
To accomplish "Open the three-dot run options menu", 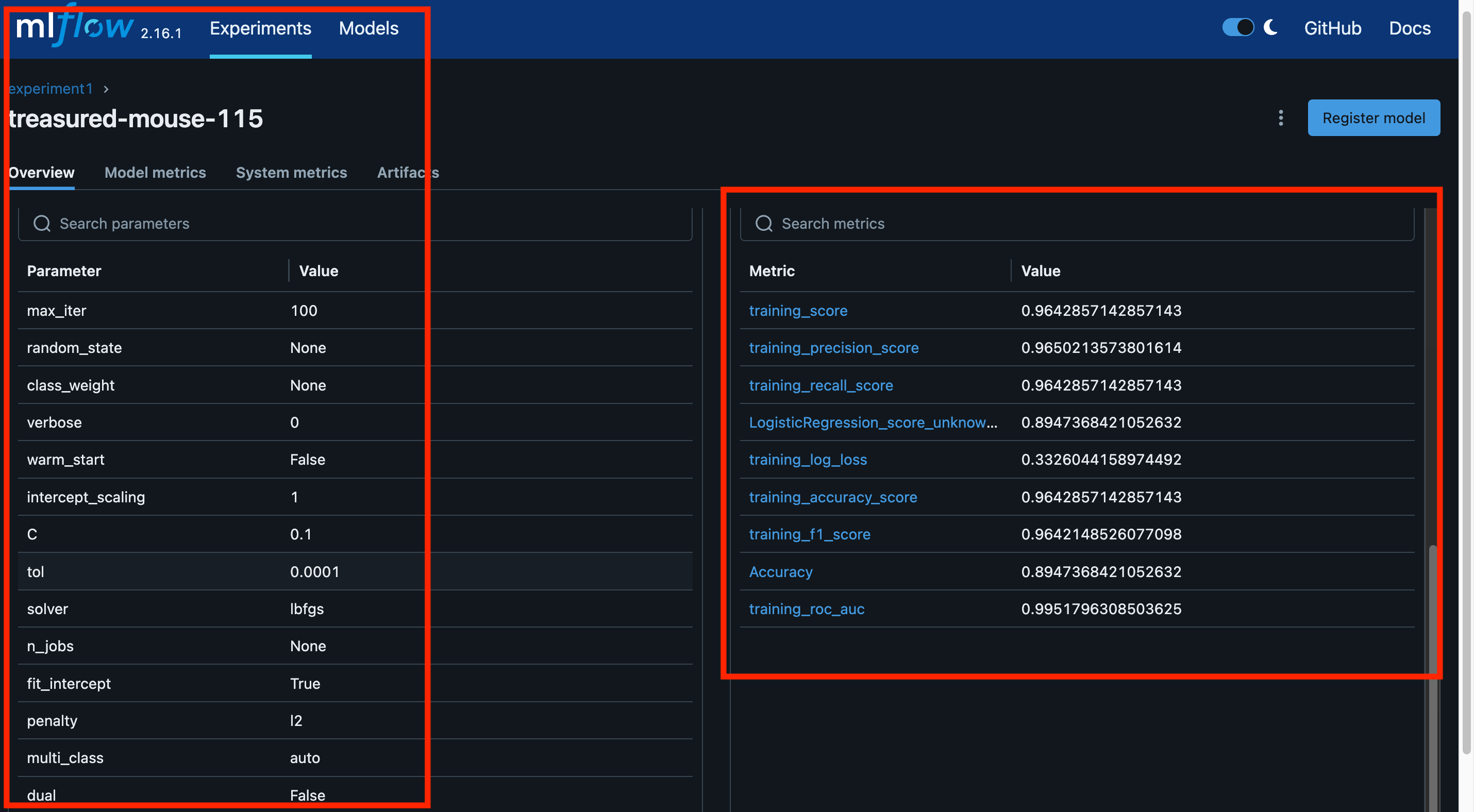I will (1281, 118).
